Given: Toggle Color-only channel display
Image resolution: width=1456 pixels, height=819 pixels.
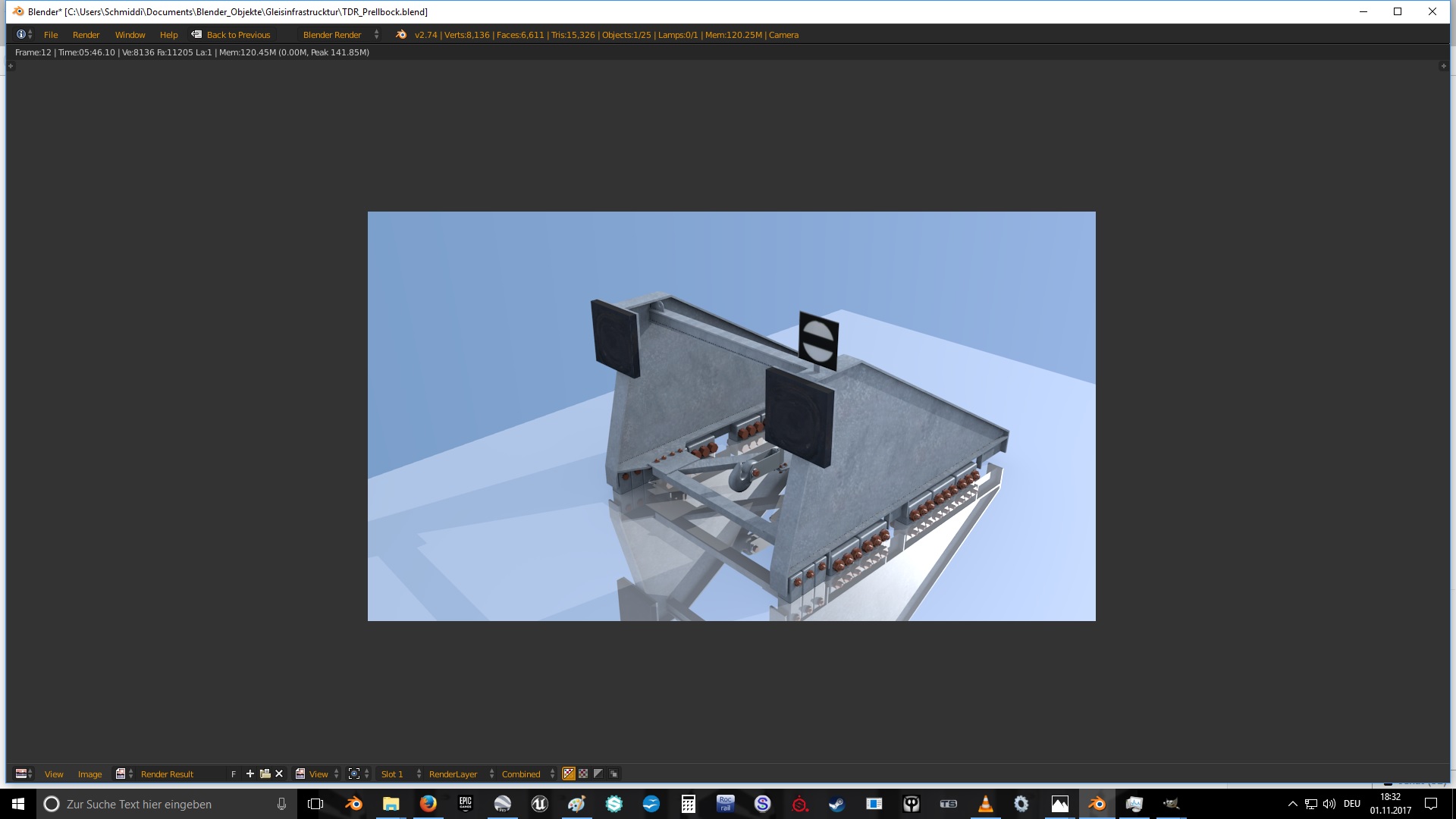Looking at the screenshot, I should click(x=583, y=774).
